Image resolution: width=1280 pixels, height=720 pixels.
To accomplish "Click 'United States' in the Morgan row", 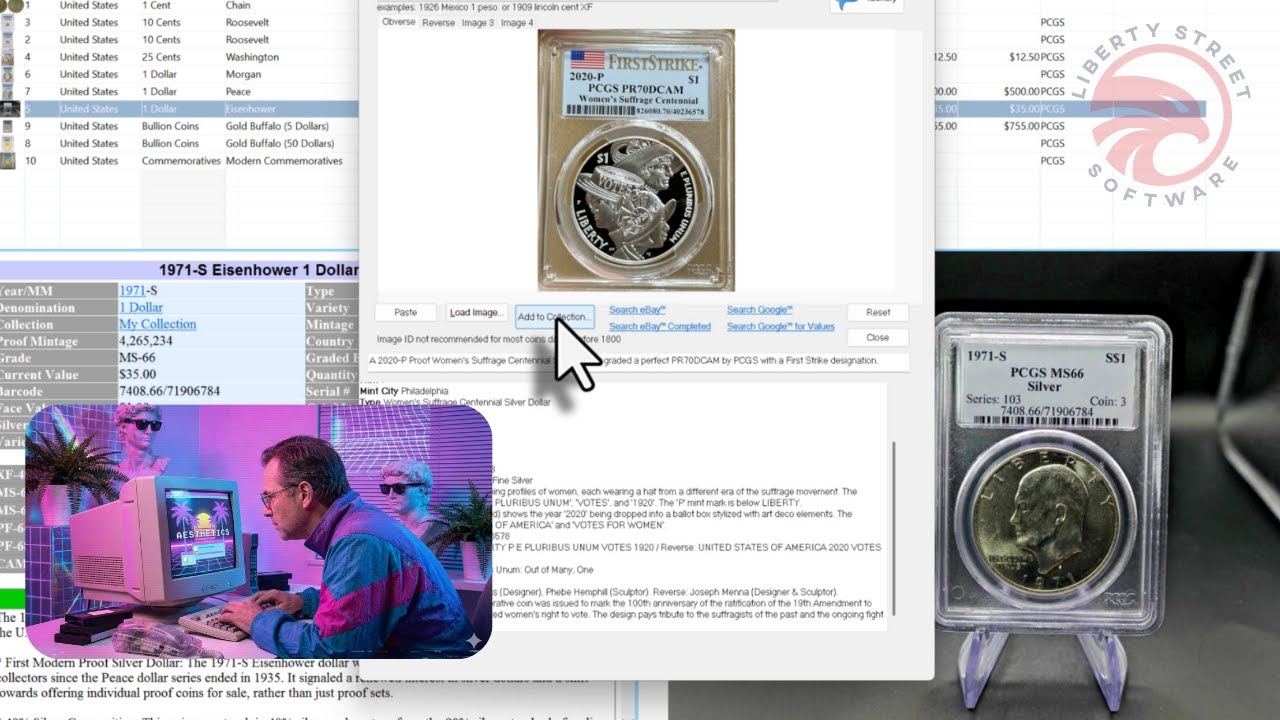I will tap(89, 74).
